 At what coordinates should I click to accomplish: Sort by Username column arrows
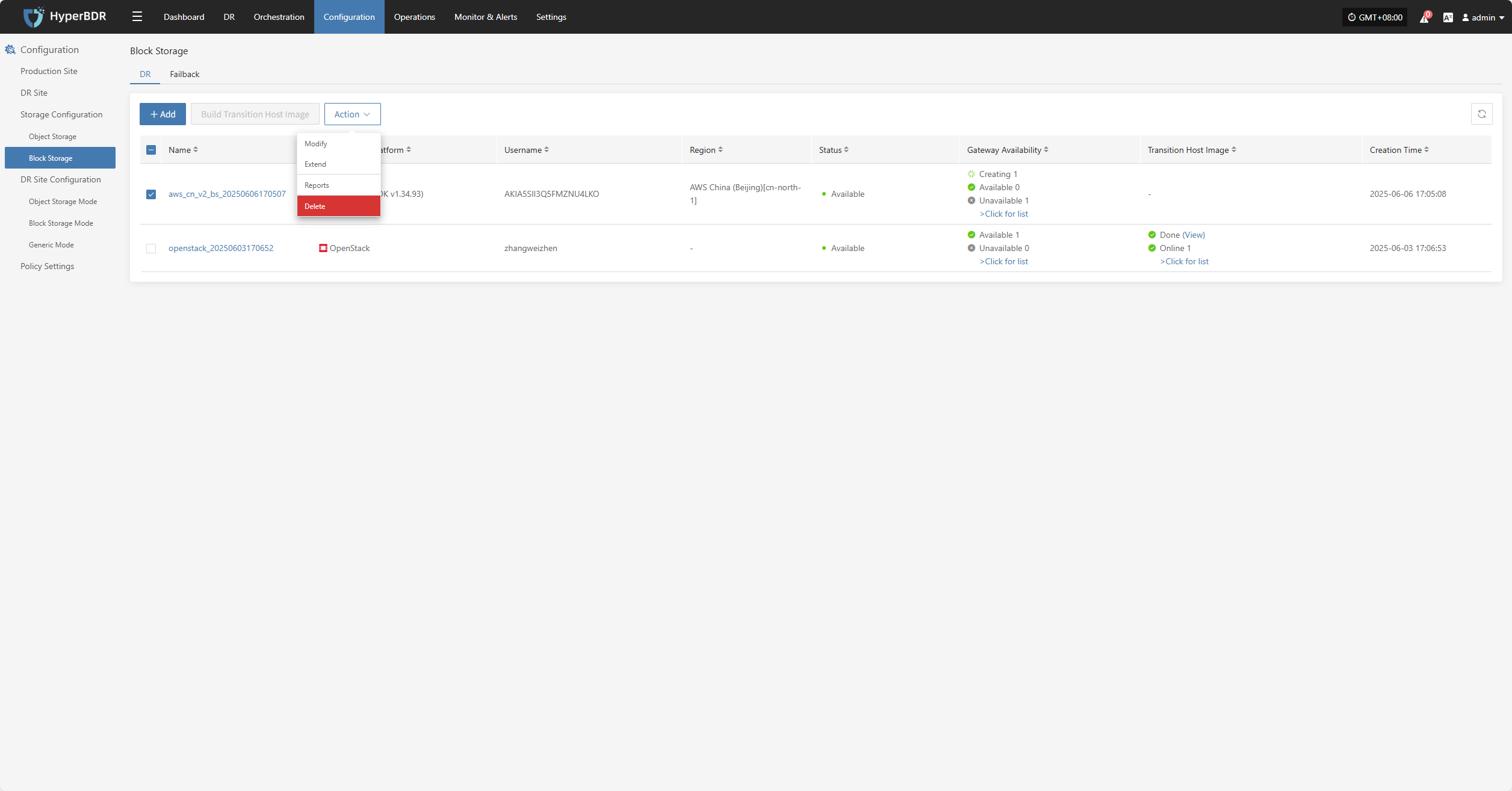tap(547, 150)
